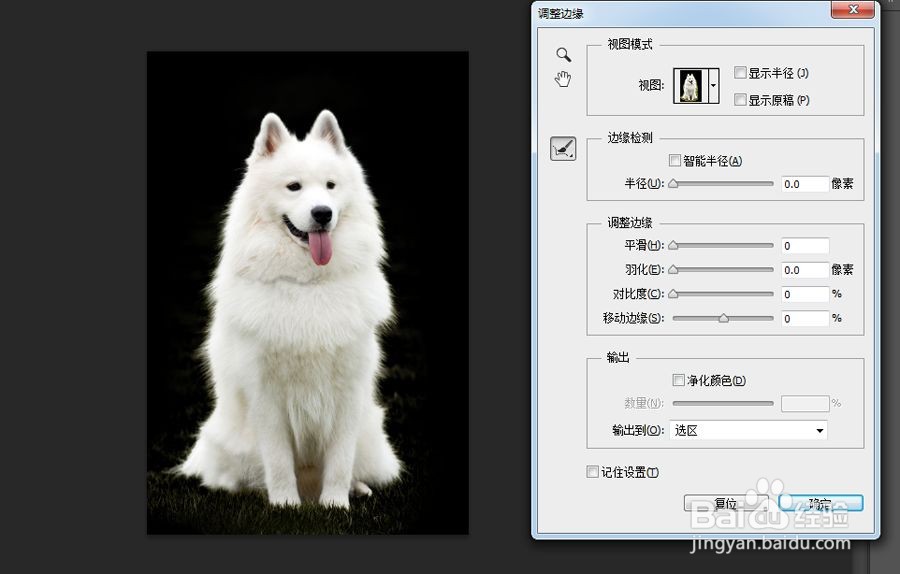Close the 调整边缘 dialog
This screenshot has width=900, height=574.
(x=853, y=9)
